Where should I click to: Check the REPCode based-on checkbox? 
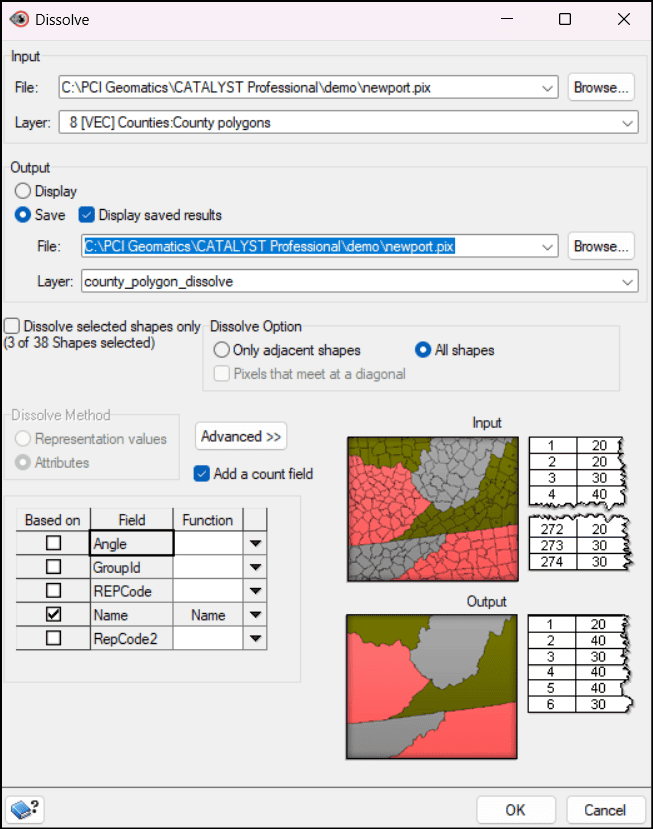[x=53, y=591]
